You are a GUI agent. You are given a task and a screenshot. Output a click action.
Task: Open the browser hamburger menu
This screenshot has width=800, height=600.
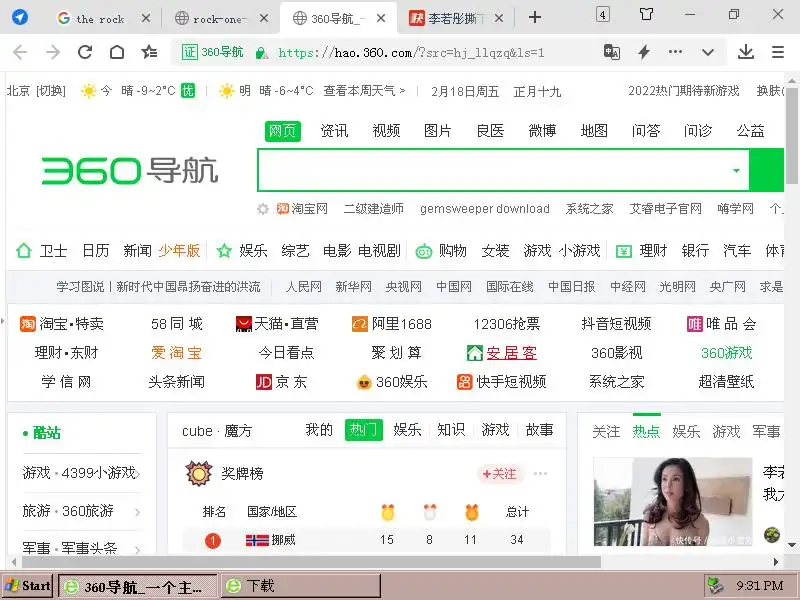[x=778, y=52]
